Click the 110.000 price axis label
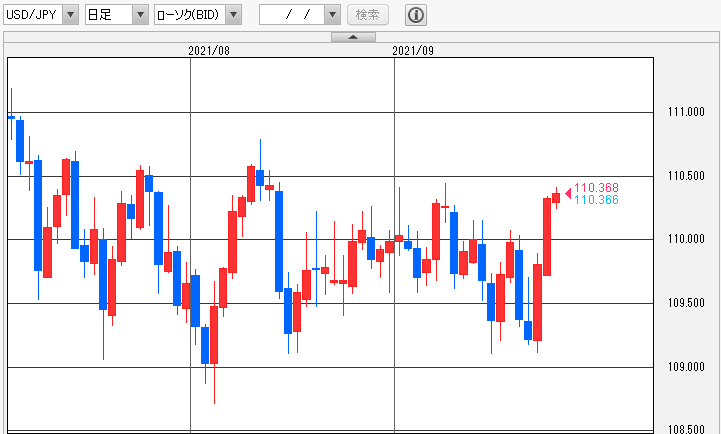 click(x=686, y=239)
